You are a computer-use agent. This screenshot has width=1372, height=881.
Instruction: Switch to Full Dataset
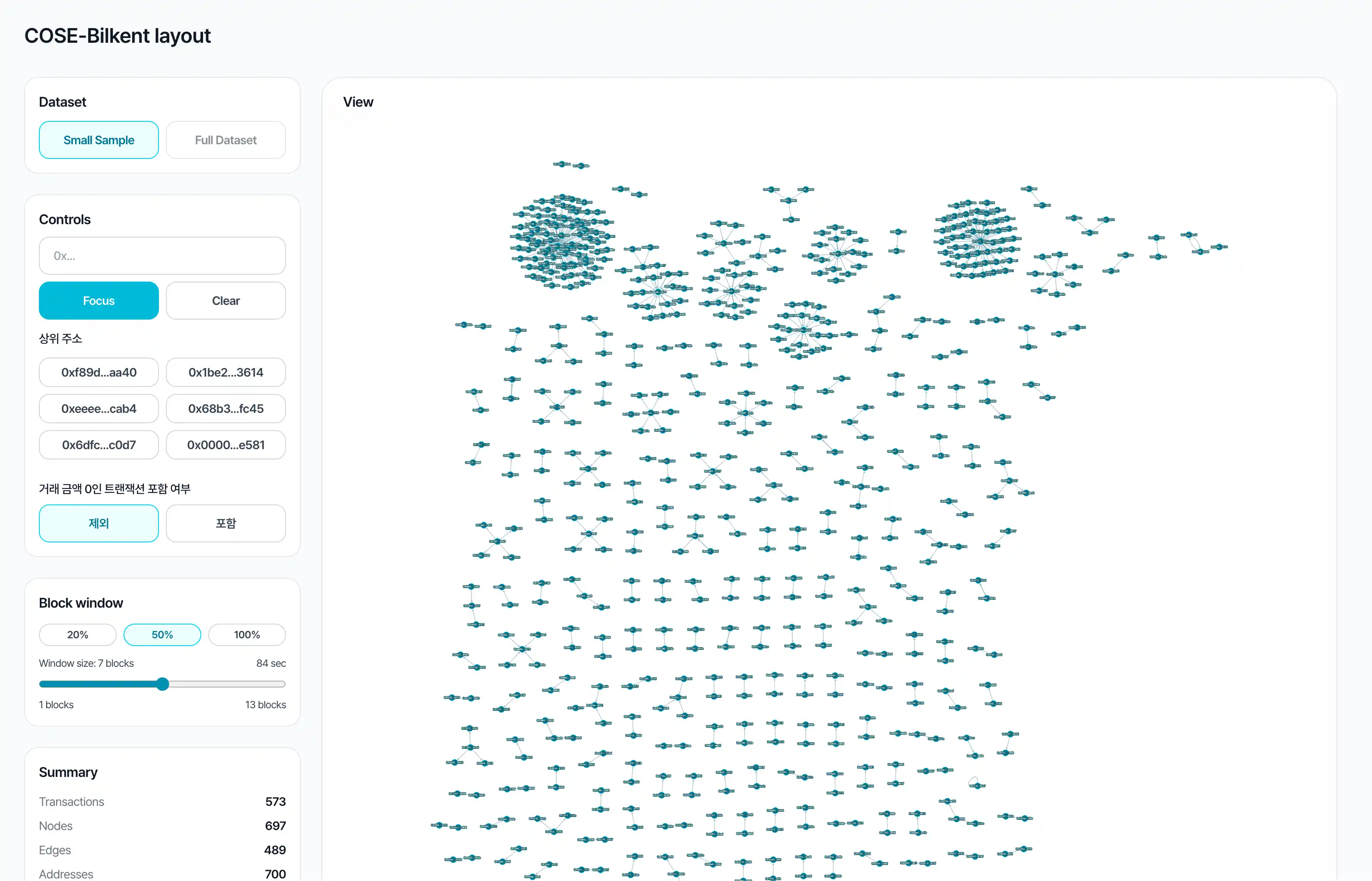[x=225, y=140]
